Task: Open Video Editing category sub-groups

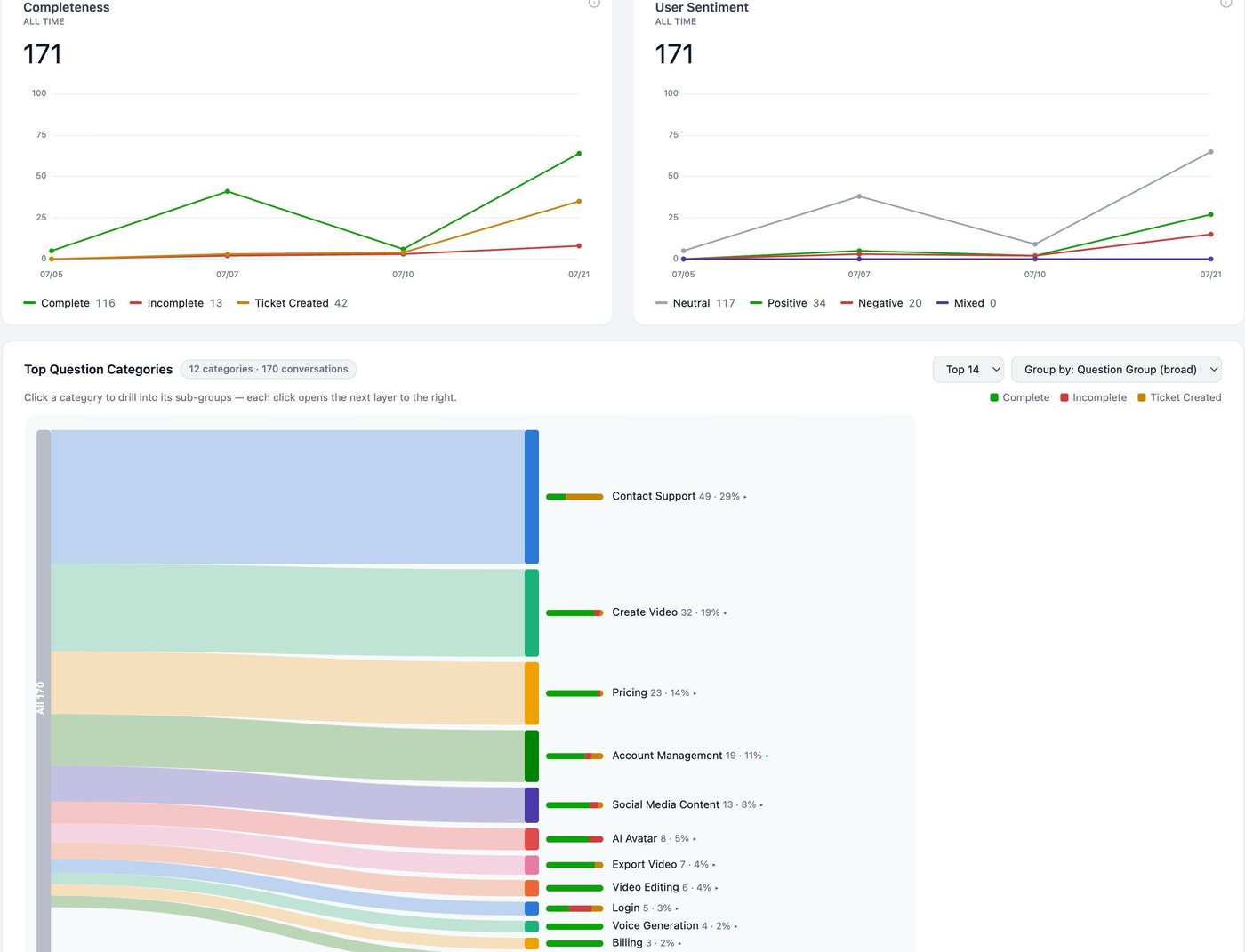Action: [x=665, y=888]
